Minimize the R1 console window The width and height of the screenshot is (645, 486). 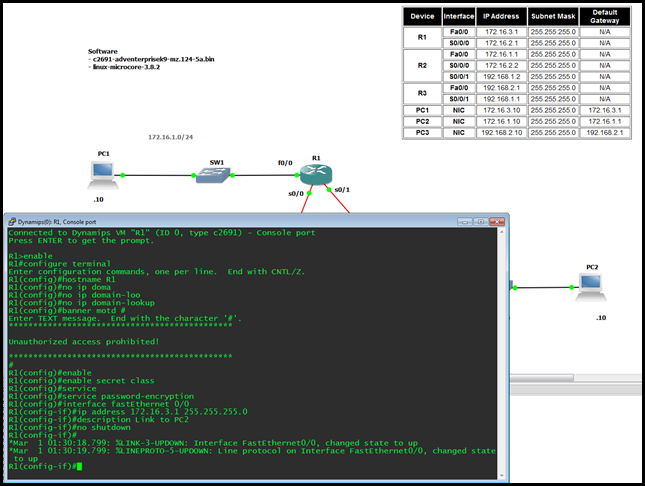tap(465, 222)
